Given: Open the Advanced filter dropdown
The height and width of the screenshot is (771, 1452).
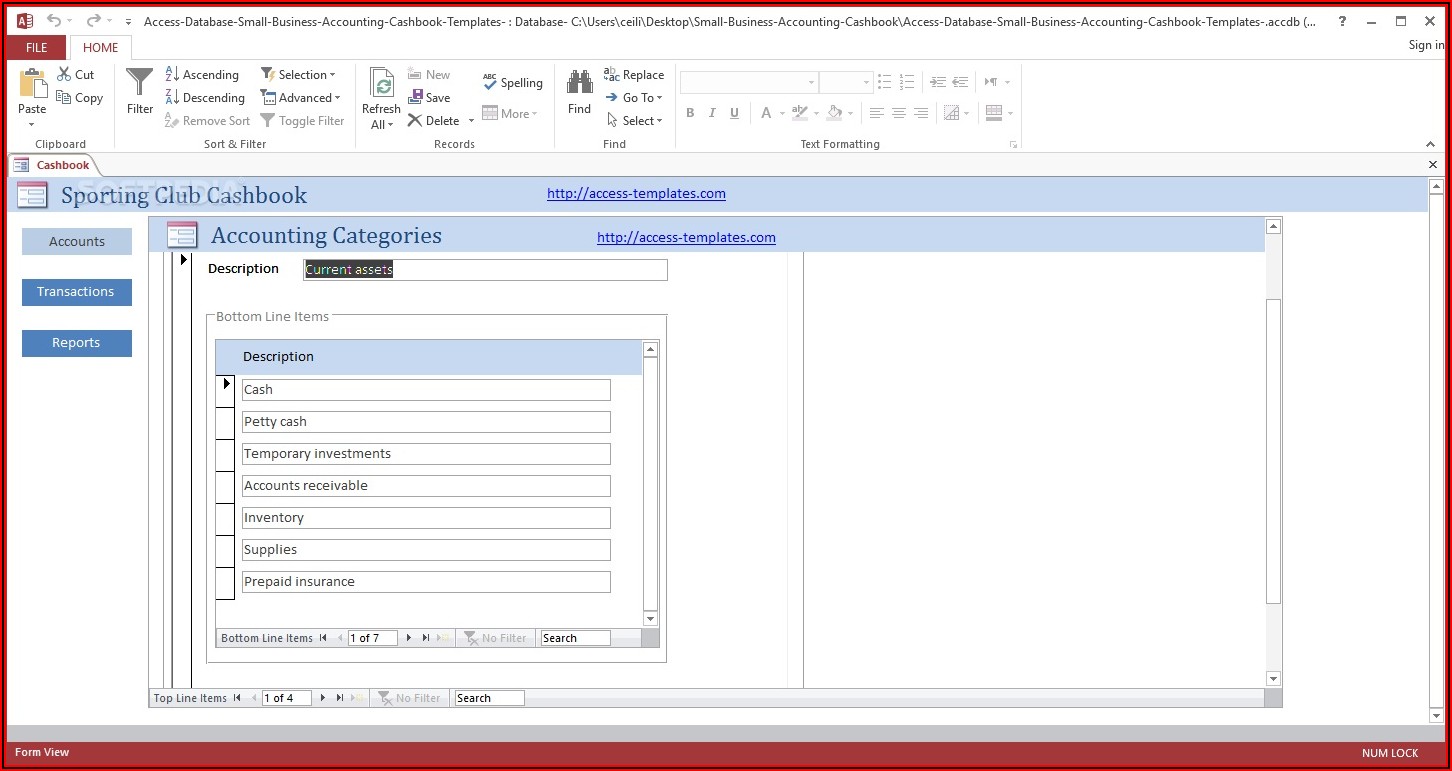Looking at the screenshot, I should 300,98.
